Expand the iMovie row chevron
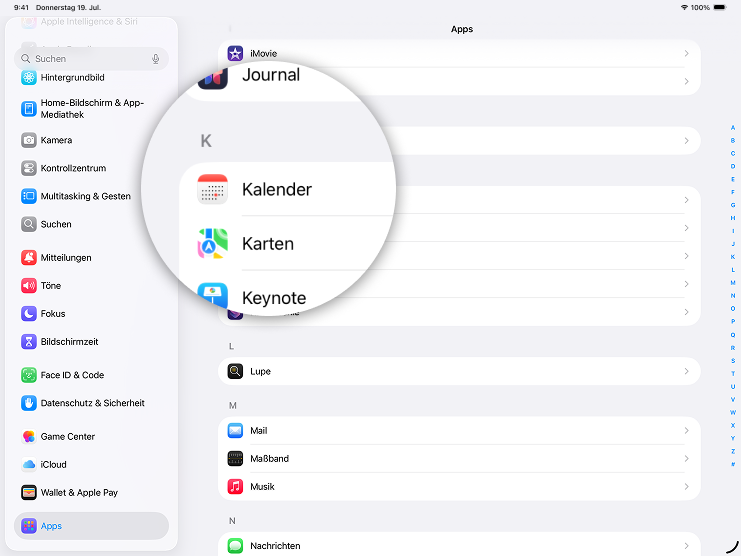The image size is (741, 556). coord(686,53)
